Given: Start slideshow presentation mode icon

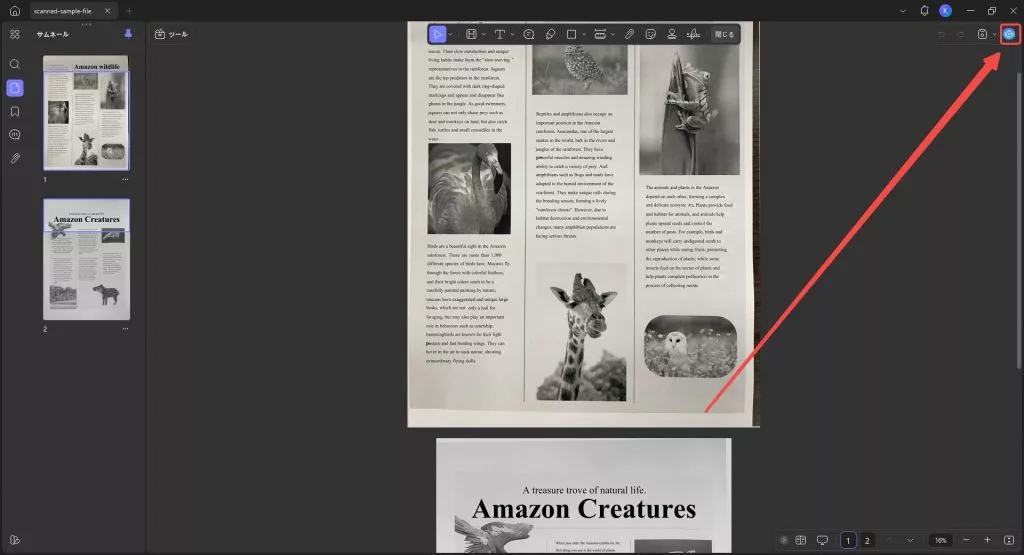Looking at the screenshot, I should pos(822,540).
